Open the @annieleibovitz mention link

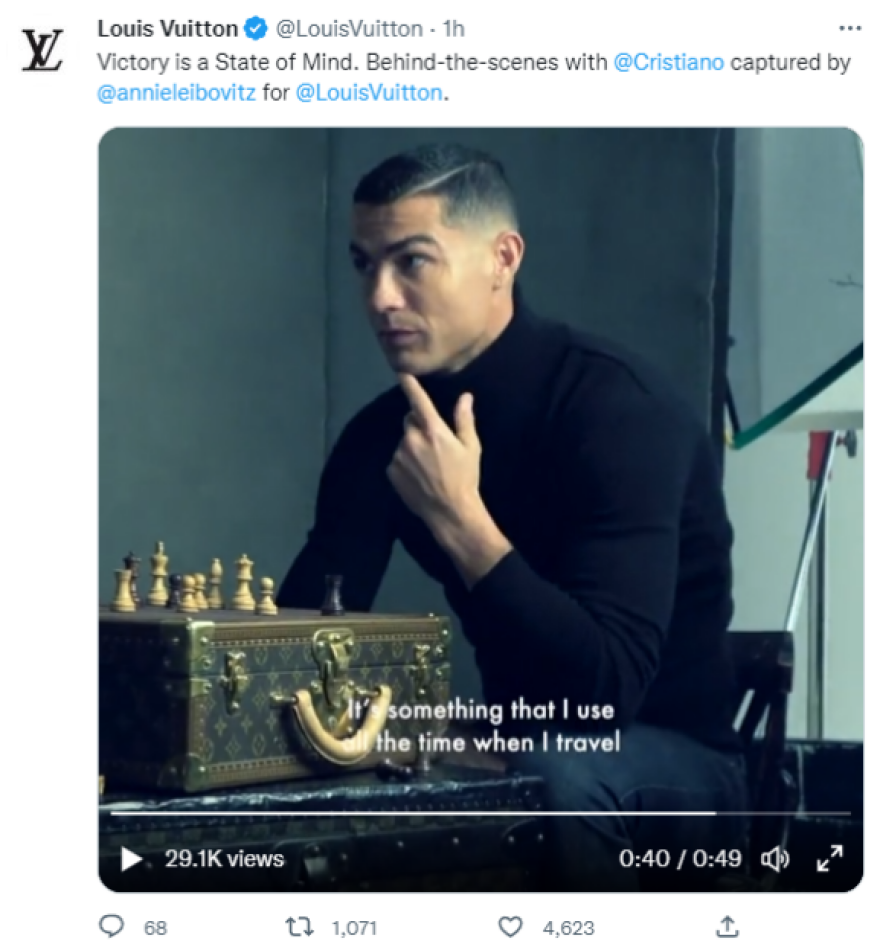click(176, 92)
